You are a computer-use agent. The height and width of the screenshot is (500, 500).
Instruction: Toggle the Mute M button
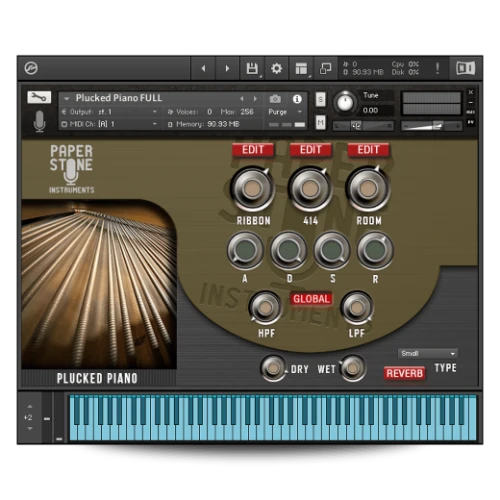(320, 123)
